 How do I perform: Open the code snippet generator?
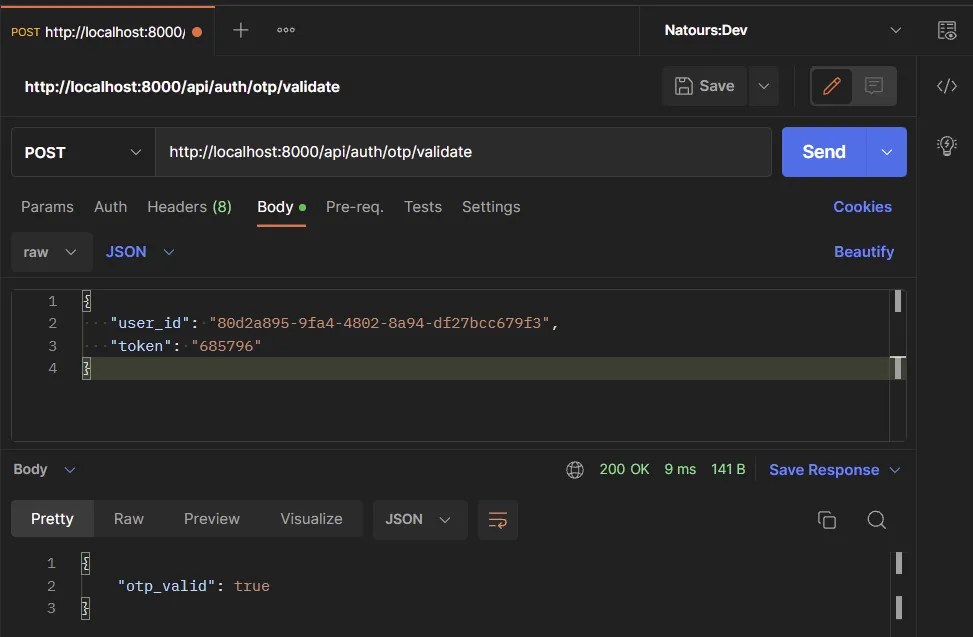pos(946,86)
